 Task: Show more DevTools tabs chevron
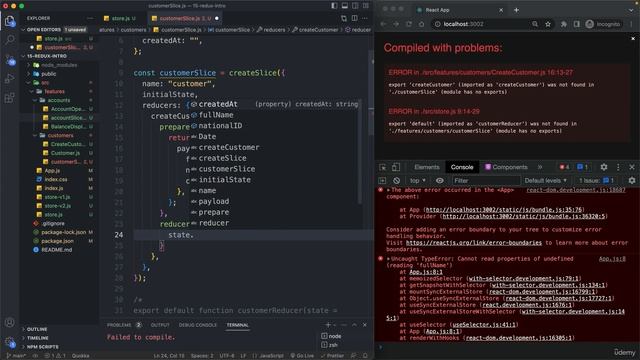coord(540,167)
